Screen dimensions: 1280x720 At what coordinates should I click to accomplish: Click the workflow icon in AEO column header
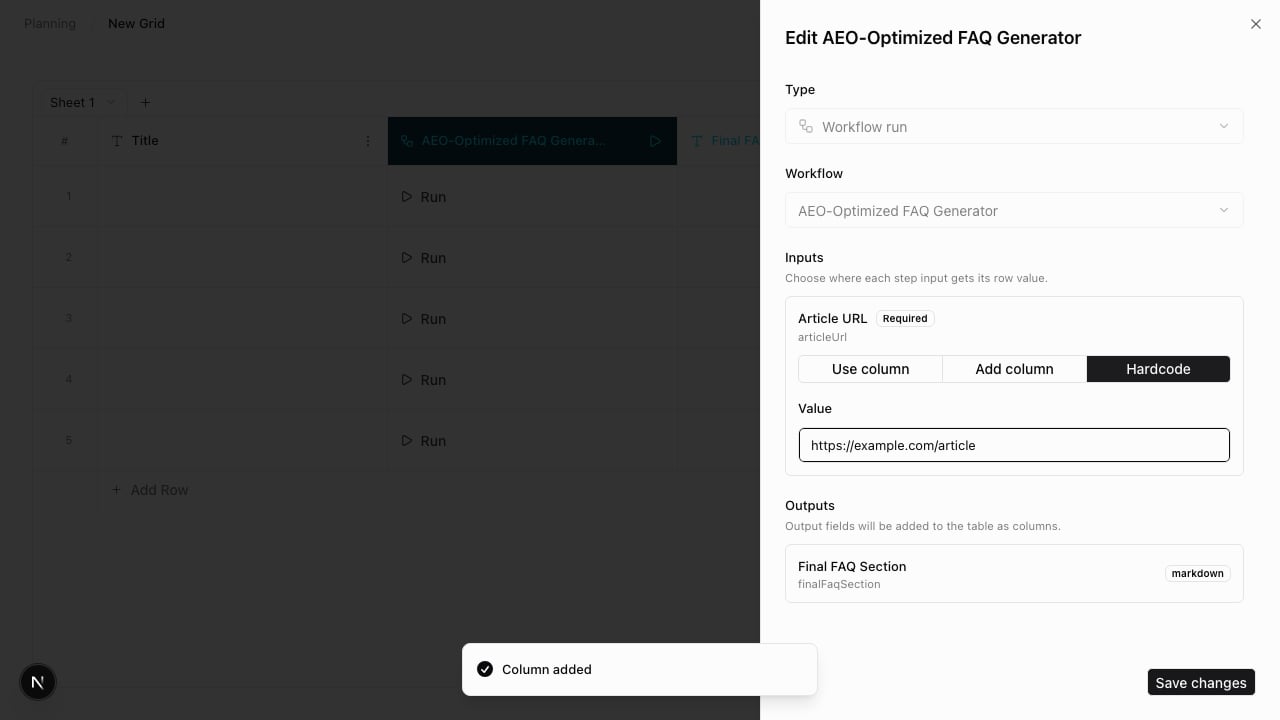point(407,141)
